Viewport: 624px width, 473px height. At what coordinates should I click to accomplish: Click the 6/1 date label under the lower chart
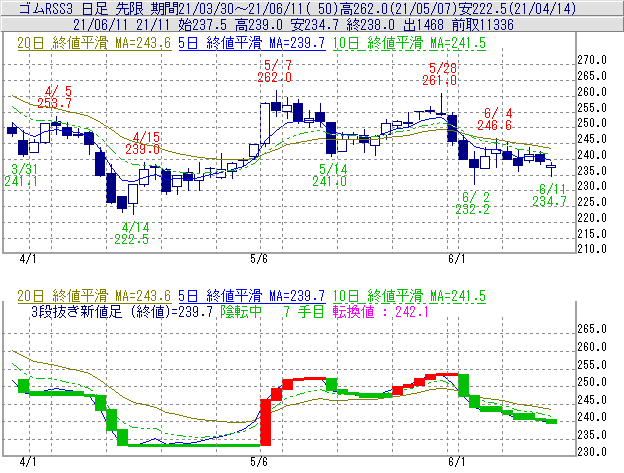[x=456, y=462]
